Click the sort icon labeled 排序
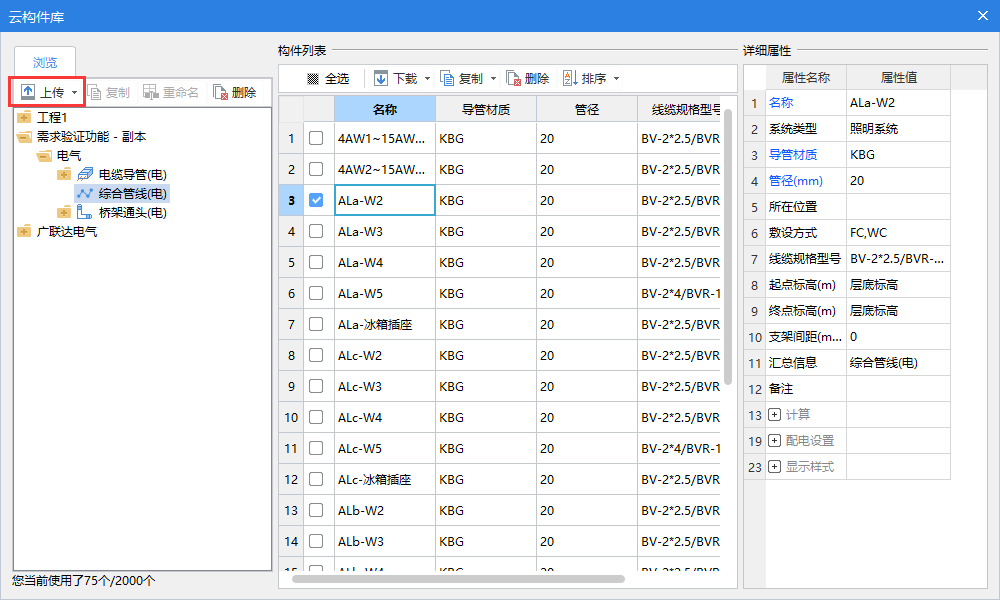 (569, 78)
